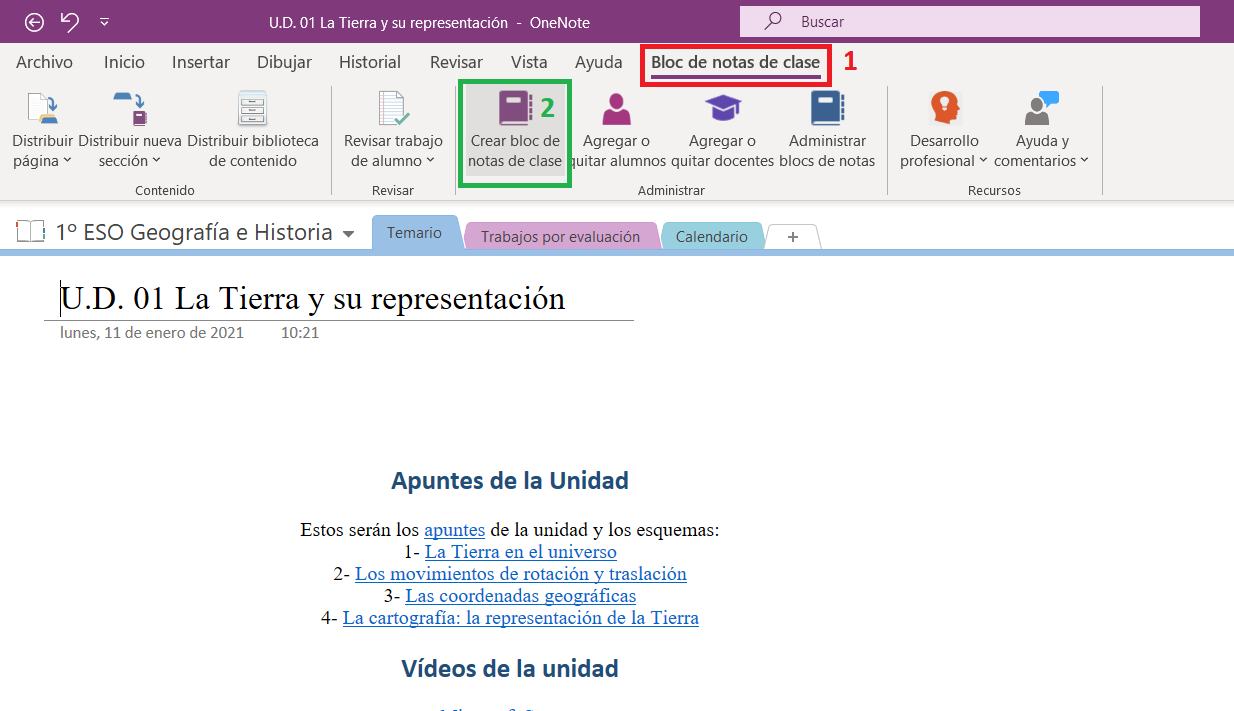Undo the last action with Undo icon

point(69,21)
